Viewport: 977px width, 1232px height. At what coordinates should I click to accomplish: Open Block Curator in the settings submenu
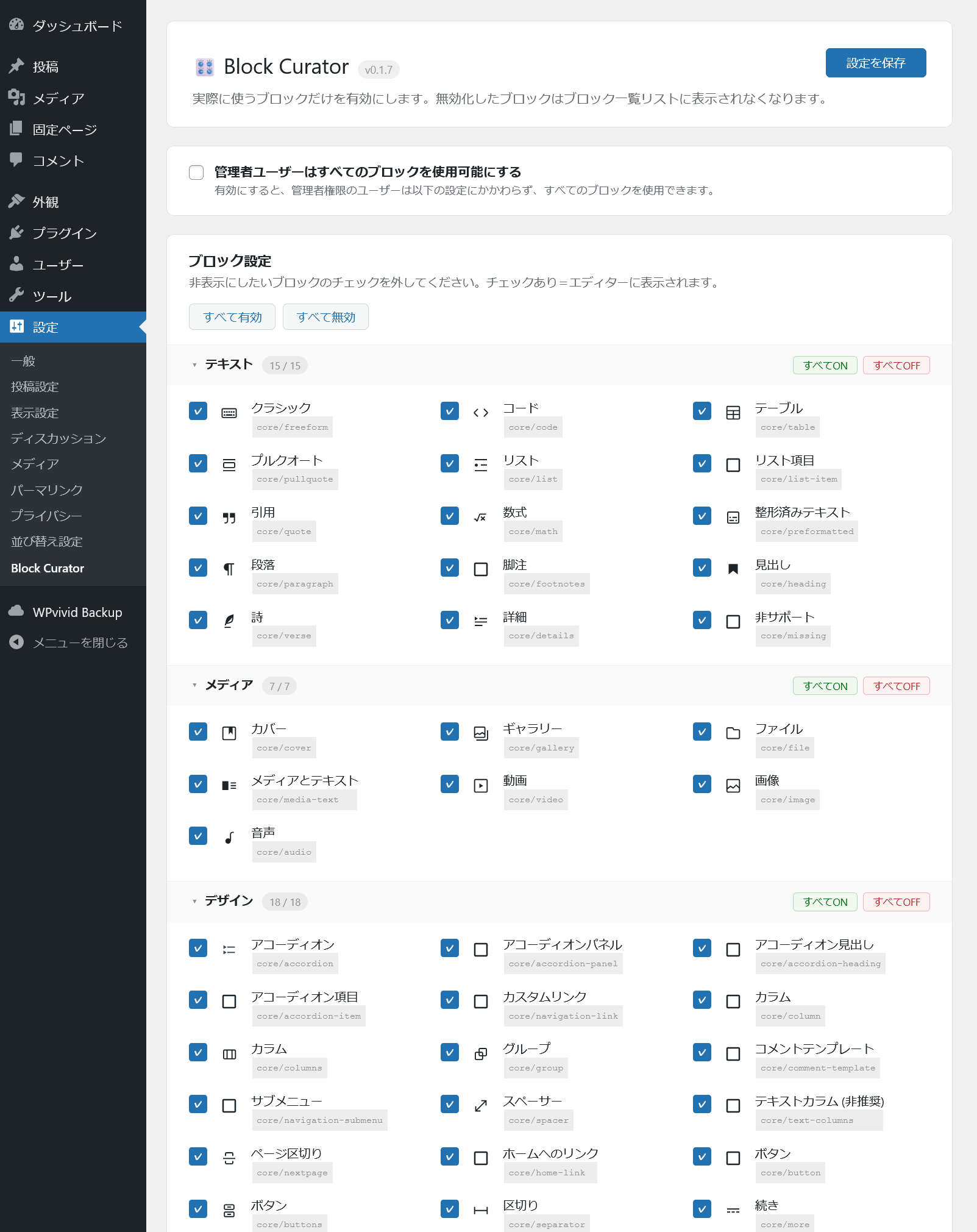coord(47,568)
